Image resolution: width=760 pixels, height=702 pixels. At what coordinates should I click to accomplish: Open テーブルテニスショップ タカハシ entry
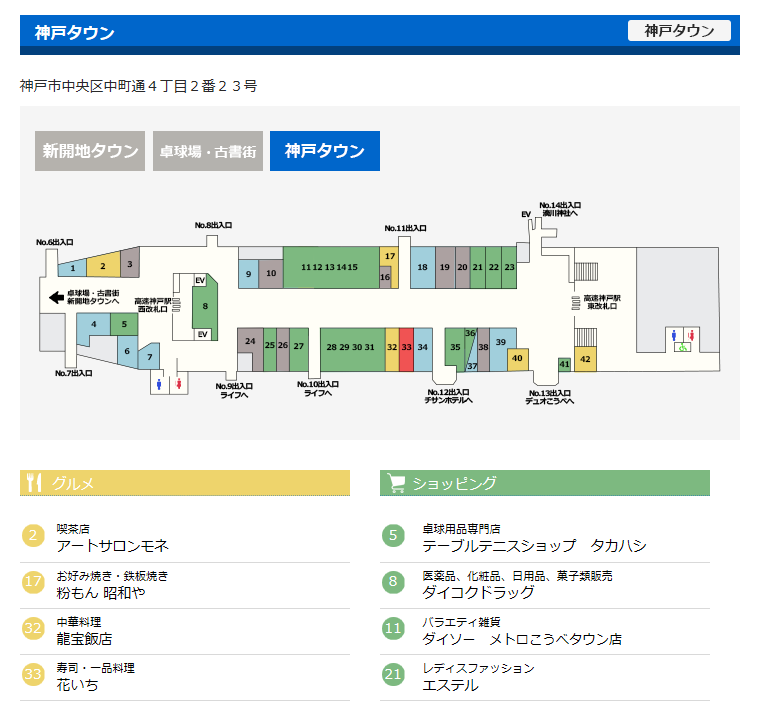[534, 546]
